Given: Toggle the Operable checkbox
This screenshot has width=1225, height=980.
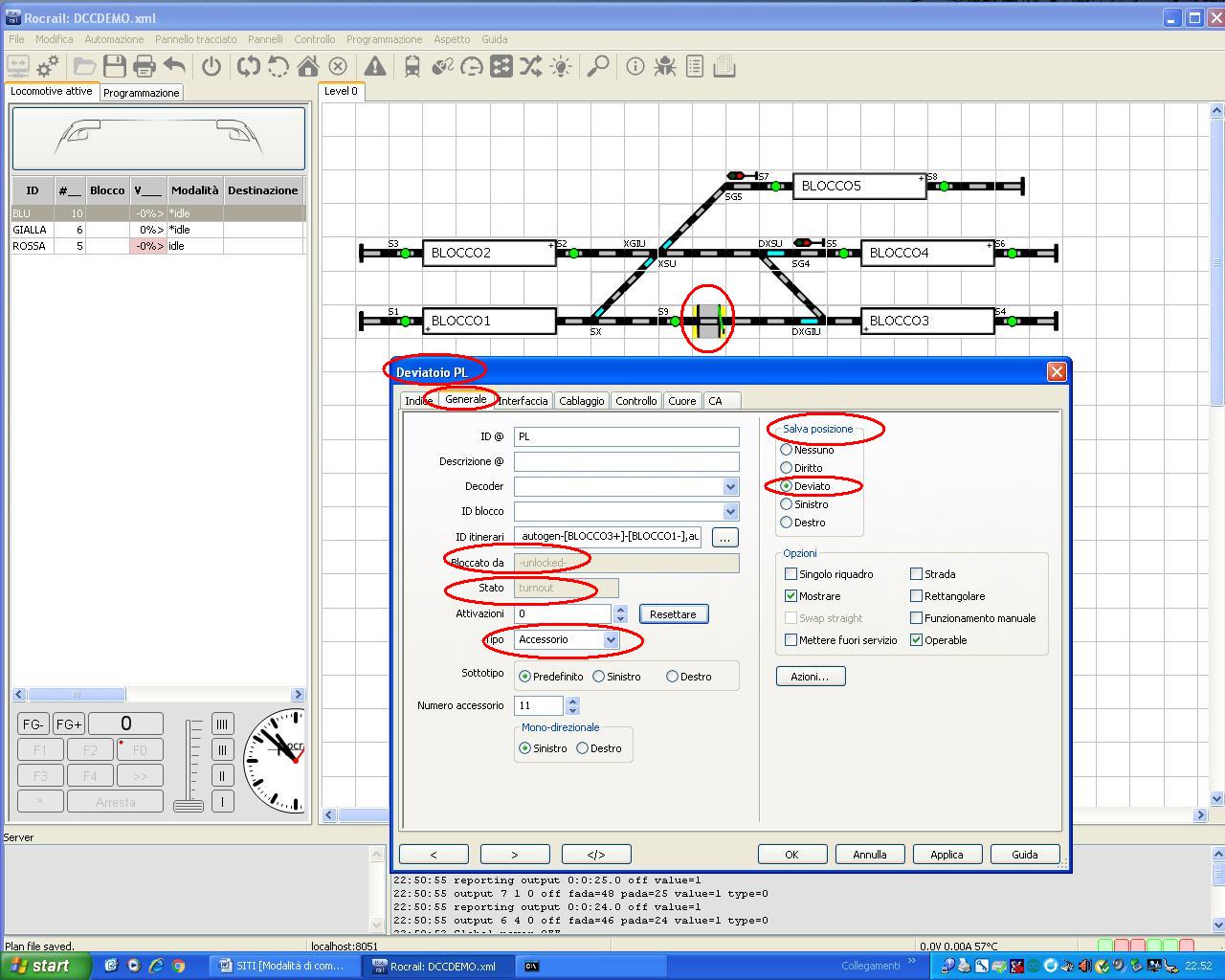Looking at the screenshot, I should (x=916, y=640).
